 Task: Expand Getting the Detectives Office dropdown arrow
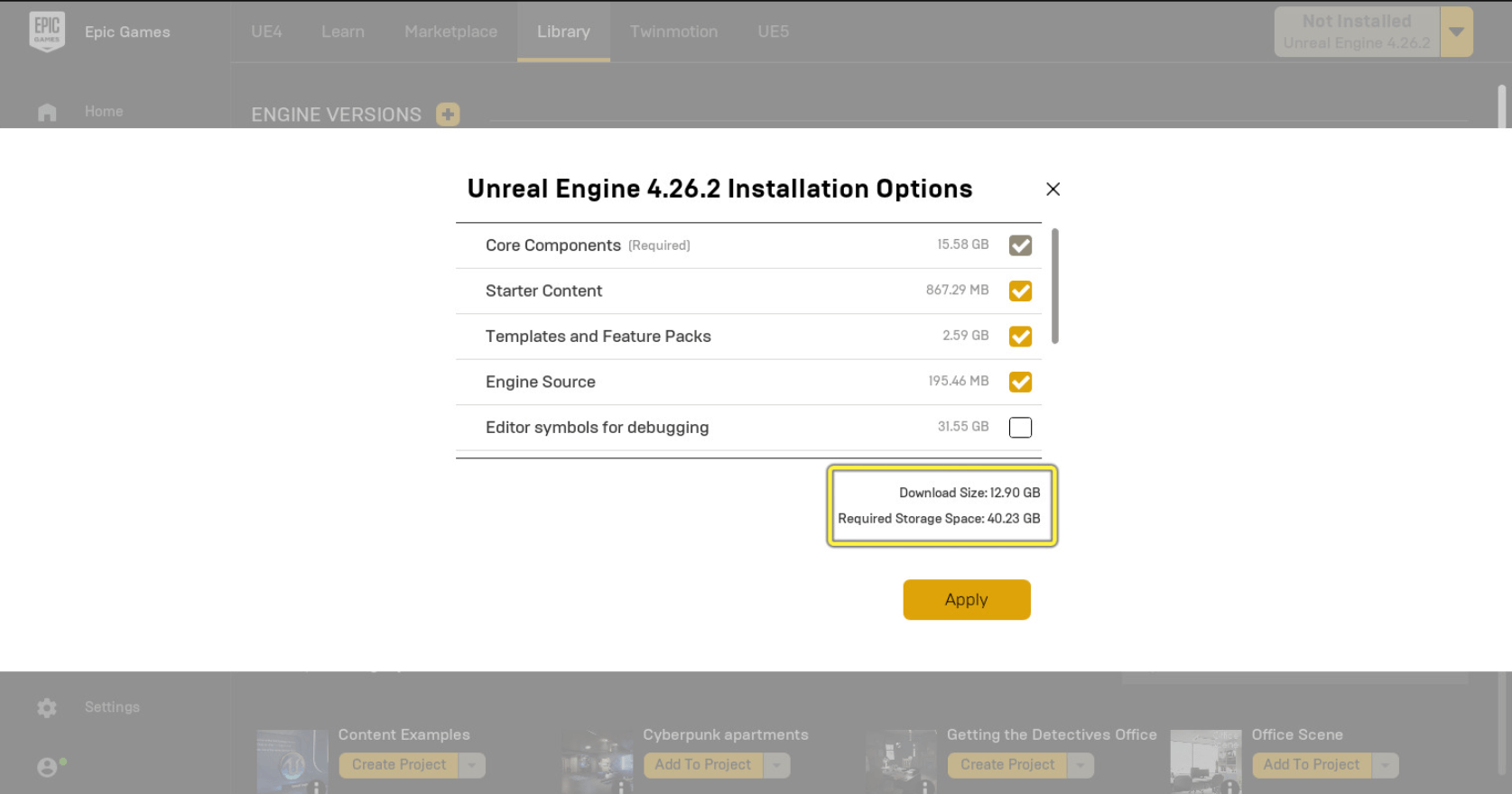(1081, 765)
